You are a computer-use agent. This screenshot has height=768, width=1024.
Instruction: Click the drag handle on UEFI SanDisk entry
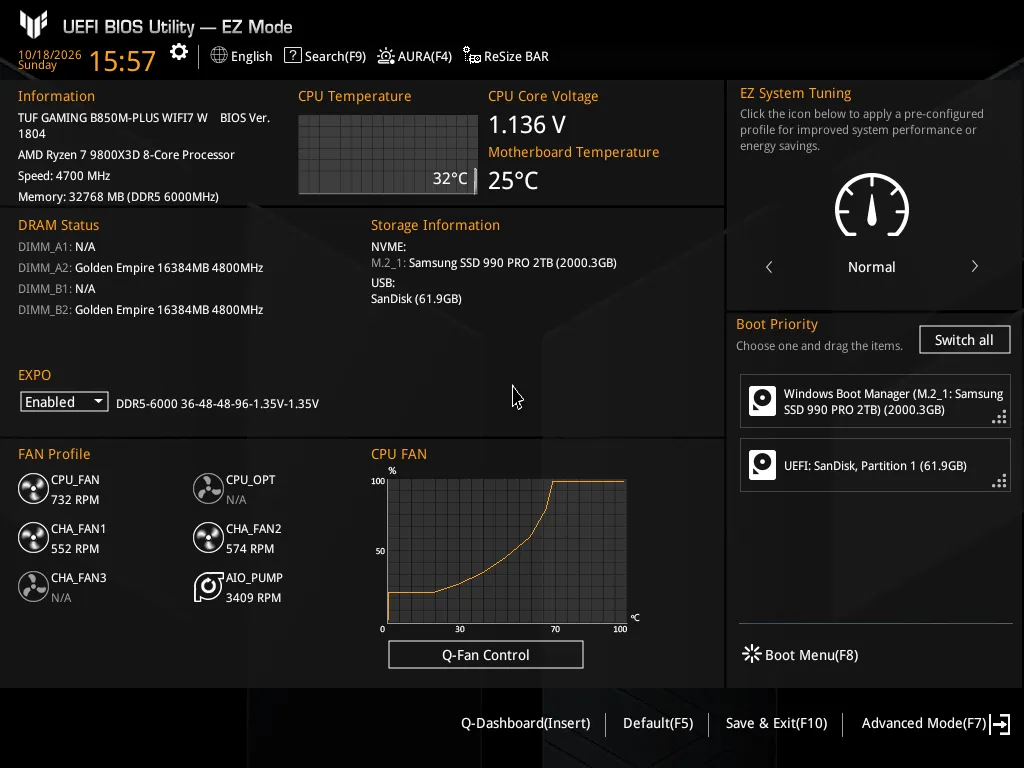pos(999,481)
